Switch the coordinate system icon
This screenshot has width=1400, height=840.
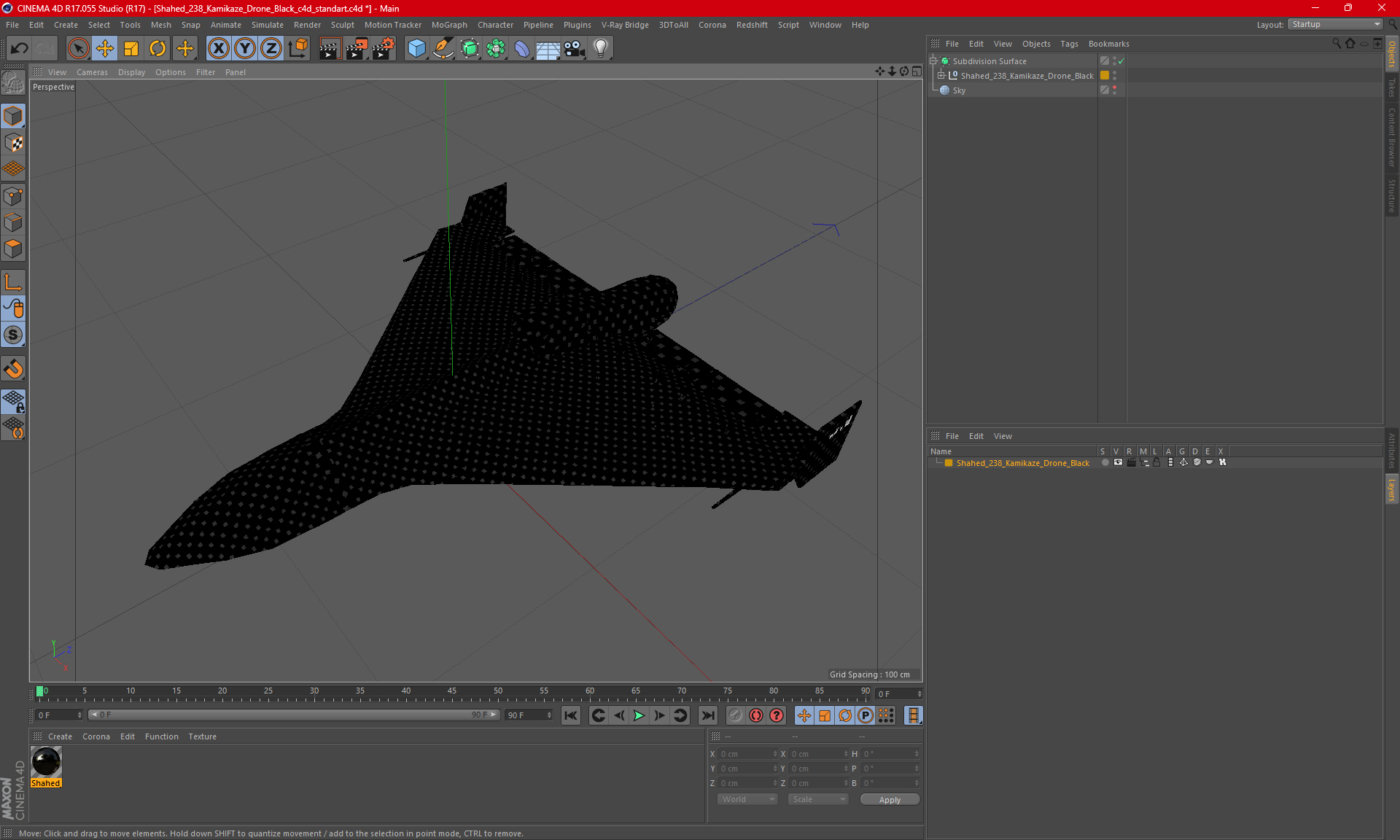point(297,49)
